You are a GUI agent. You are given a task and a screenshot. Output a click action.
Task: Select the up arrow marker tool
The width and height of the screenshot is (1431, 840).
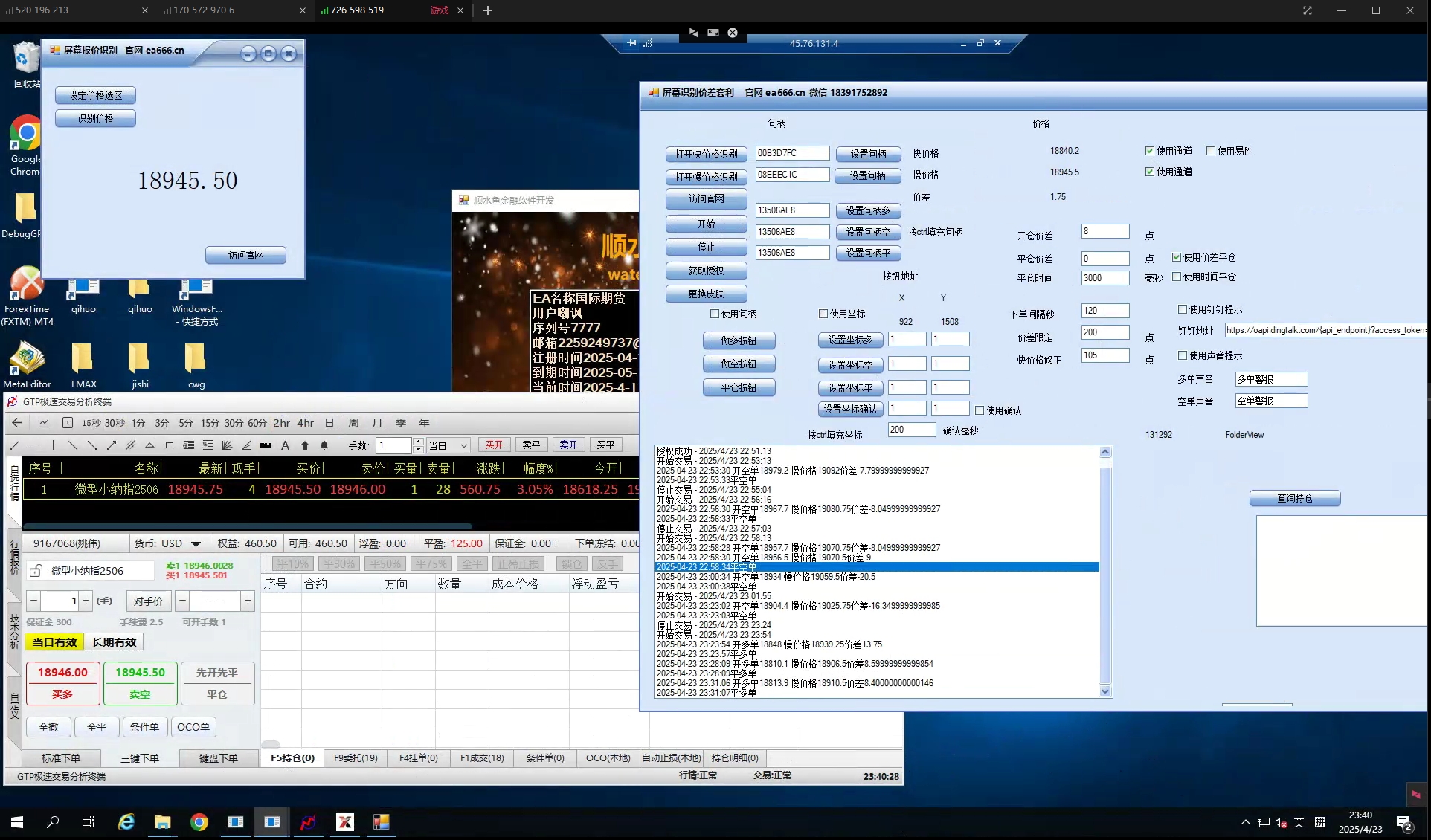click(305, 445)
